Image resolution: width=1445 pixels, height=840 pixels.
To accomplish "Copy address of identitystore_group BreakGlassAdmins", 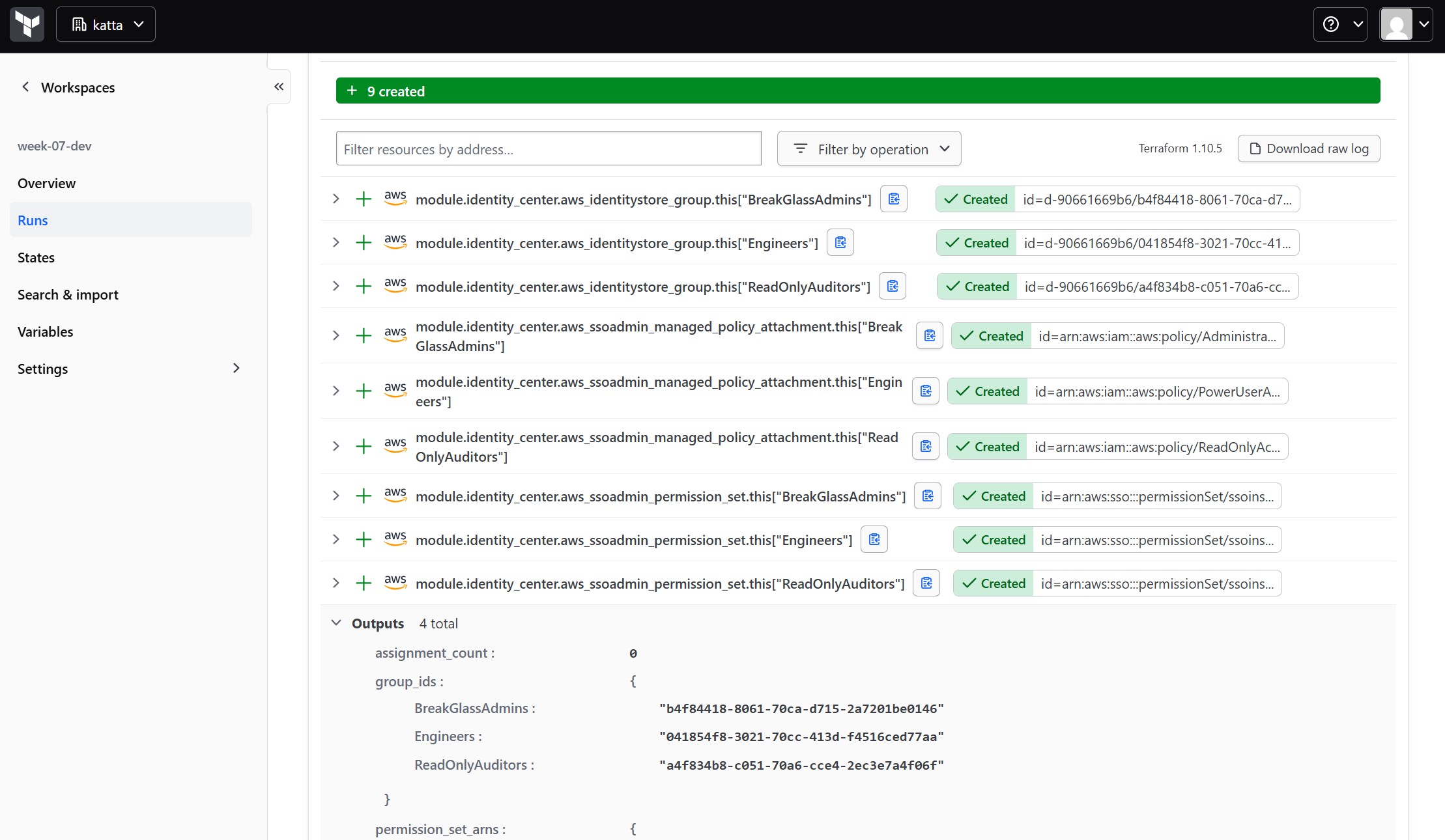I will (894, 199).
